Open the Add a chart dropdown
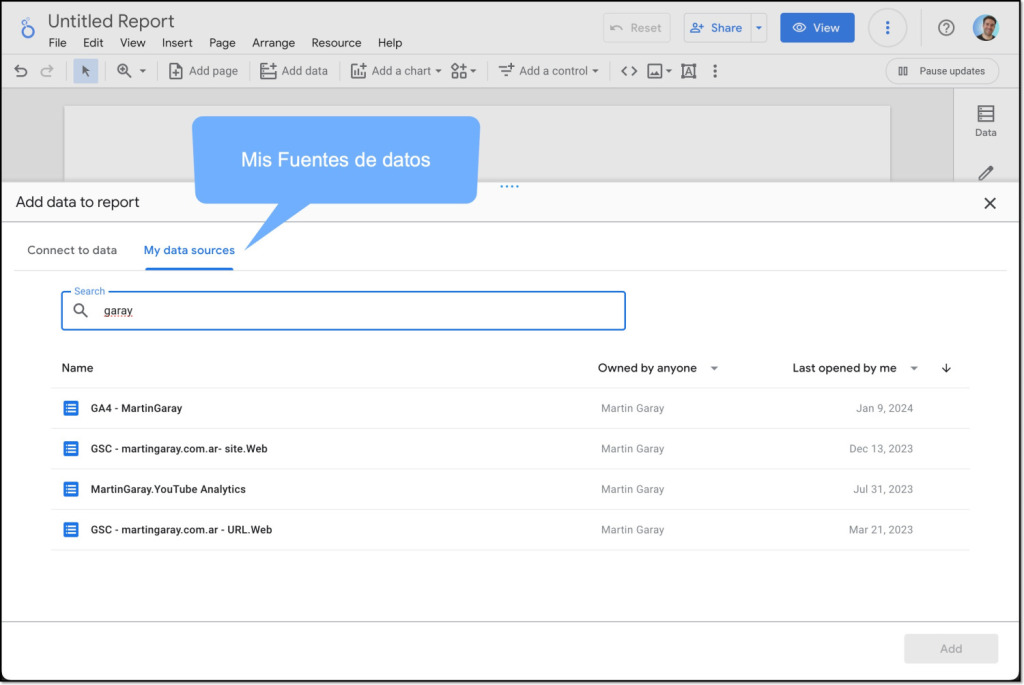1024x685 pixels. click(x=396, y=71)
